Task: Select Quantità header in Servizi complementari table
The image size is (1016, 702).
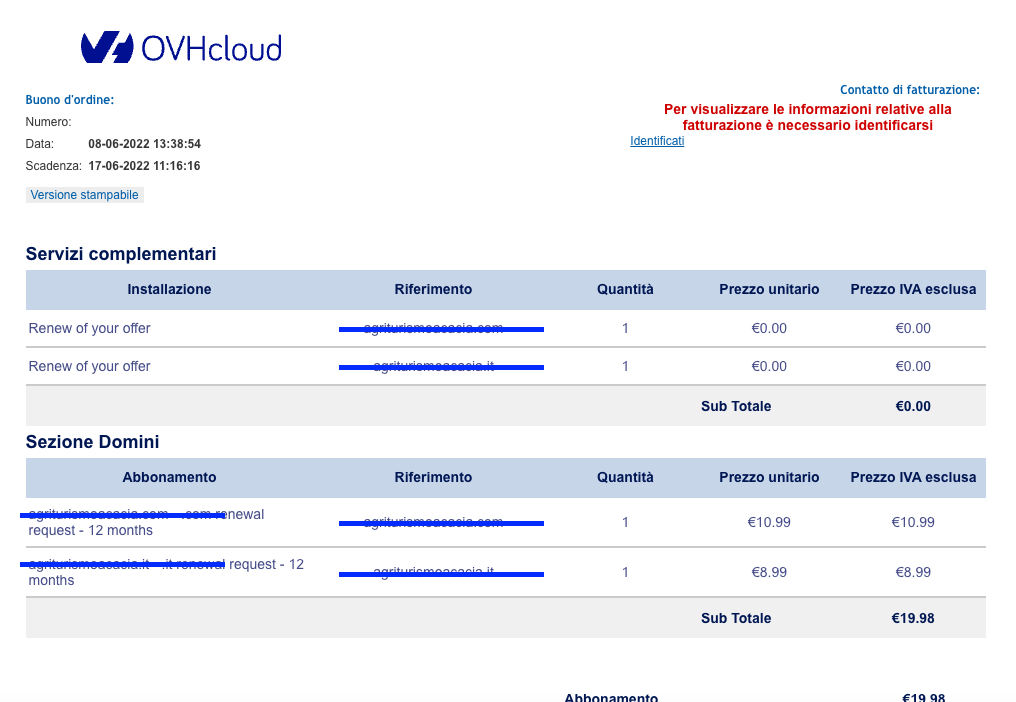Action: (x=625, y=289)
